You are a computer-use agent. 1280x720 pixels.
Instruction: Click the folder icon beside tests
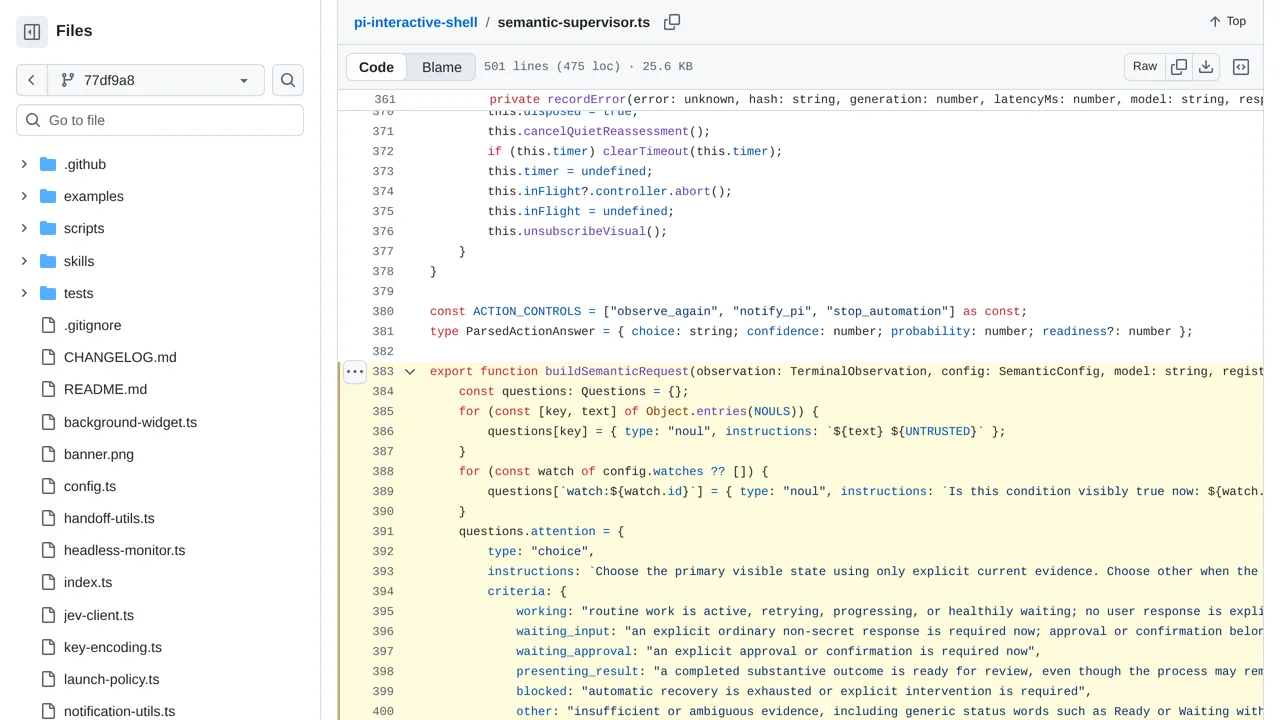(x=48, y=293)
